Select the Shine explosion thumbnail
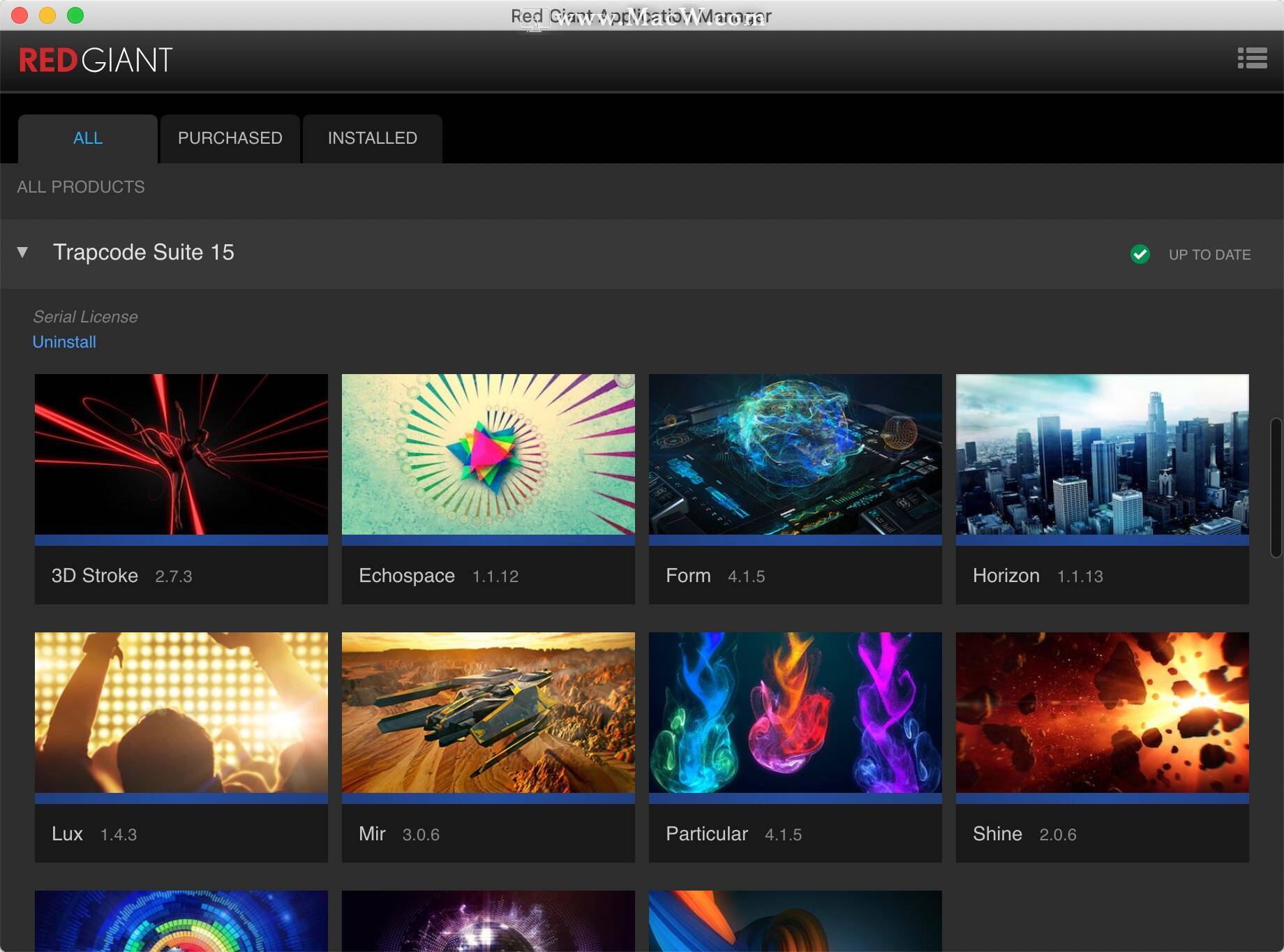 click(x=1103, y=713)
